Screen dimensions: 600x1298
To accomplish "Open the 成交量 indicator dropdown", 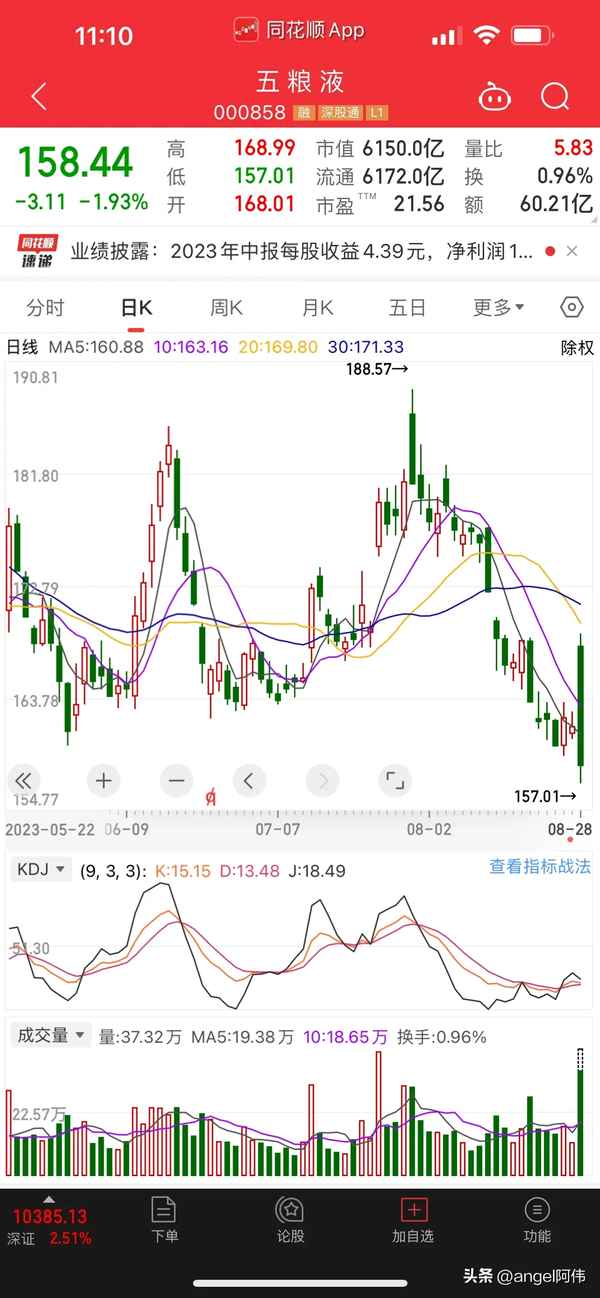I will pos(50,1035).
